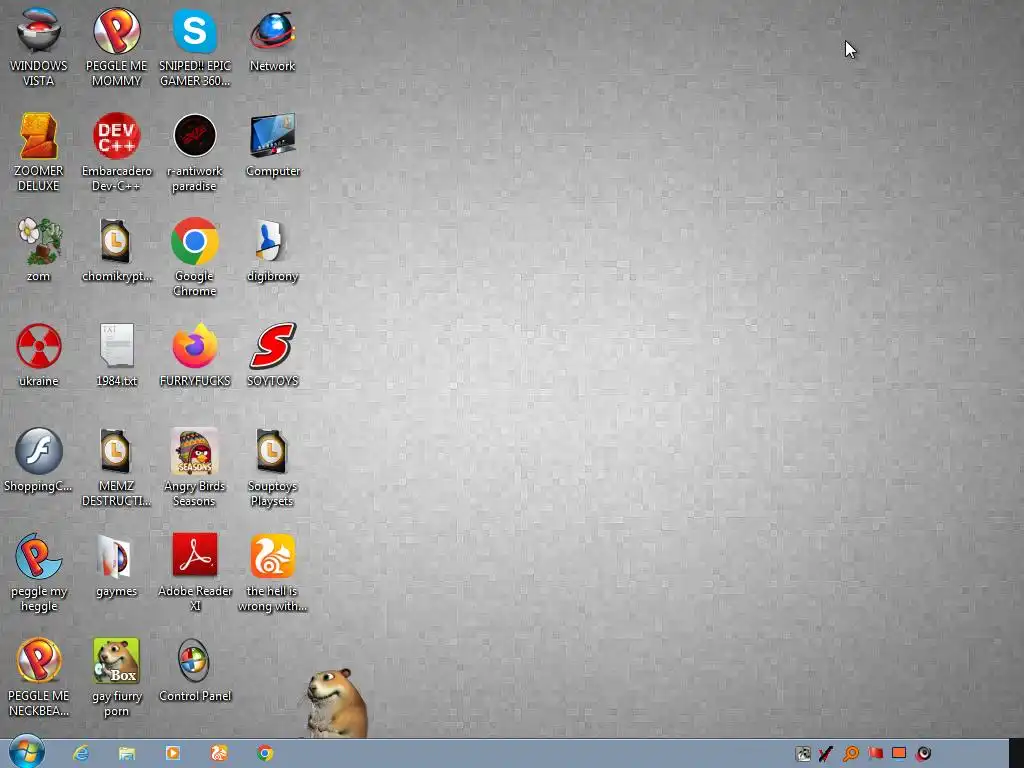The image size is (1024, 768).
Task: Select the 1984.txt text file
Action: point(116,355)
